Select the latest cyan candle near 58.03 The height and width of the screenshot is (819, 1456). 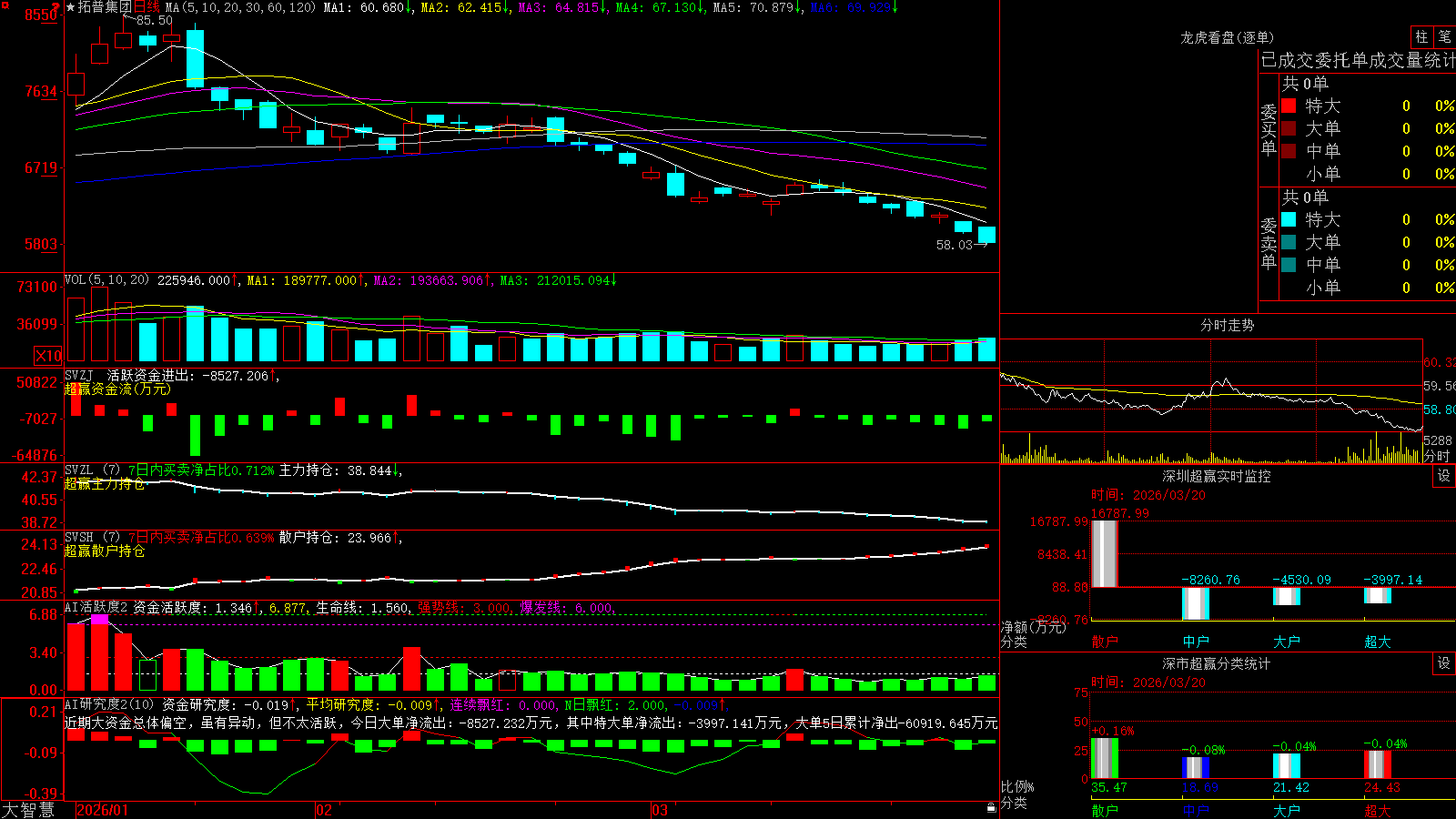(x=986, y=235)
